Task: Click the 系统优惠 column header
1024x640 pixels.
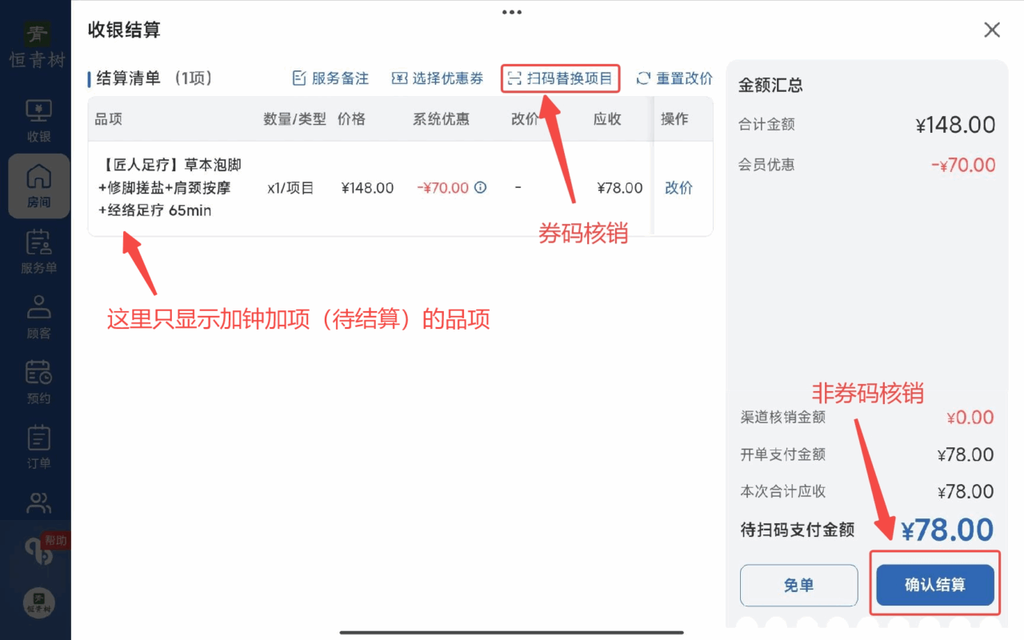Action: (441, 119)
